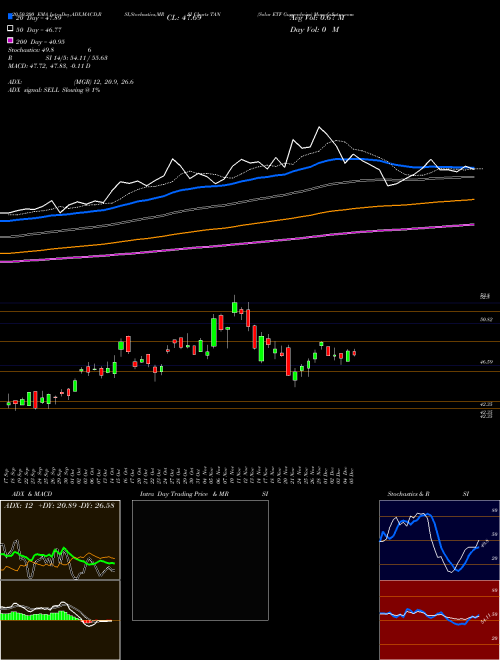The image size is (500, 660).
Task: Click the red RSI chart panel
Action: coord(439,620)
